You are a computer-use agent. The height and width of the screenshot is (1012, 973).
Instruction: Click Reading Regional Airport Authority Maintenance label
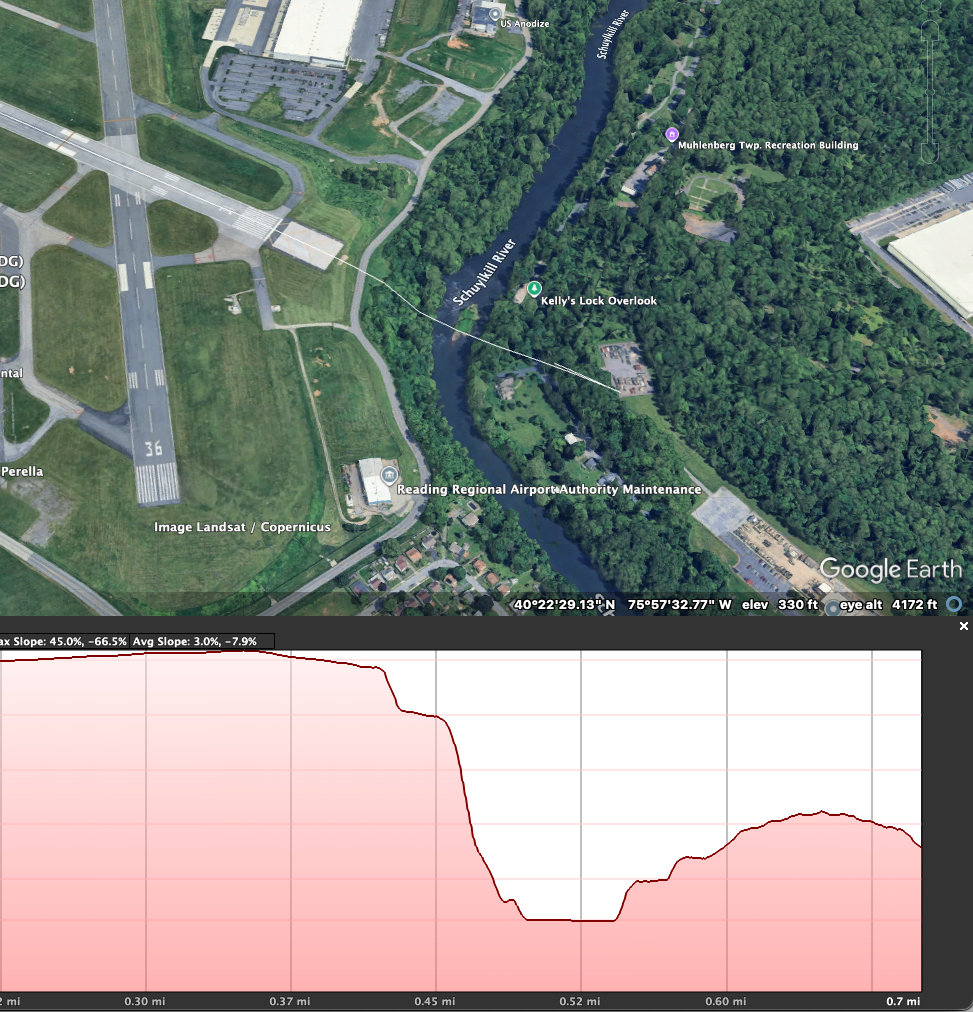(549, 490)
